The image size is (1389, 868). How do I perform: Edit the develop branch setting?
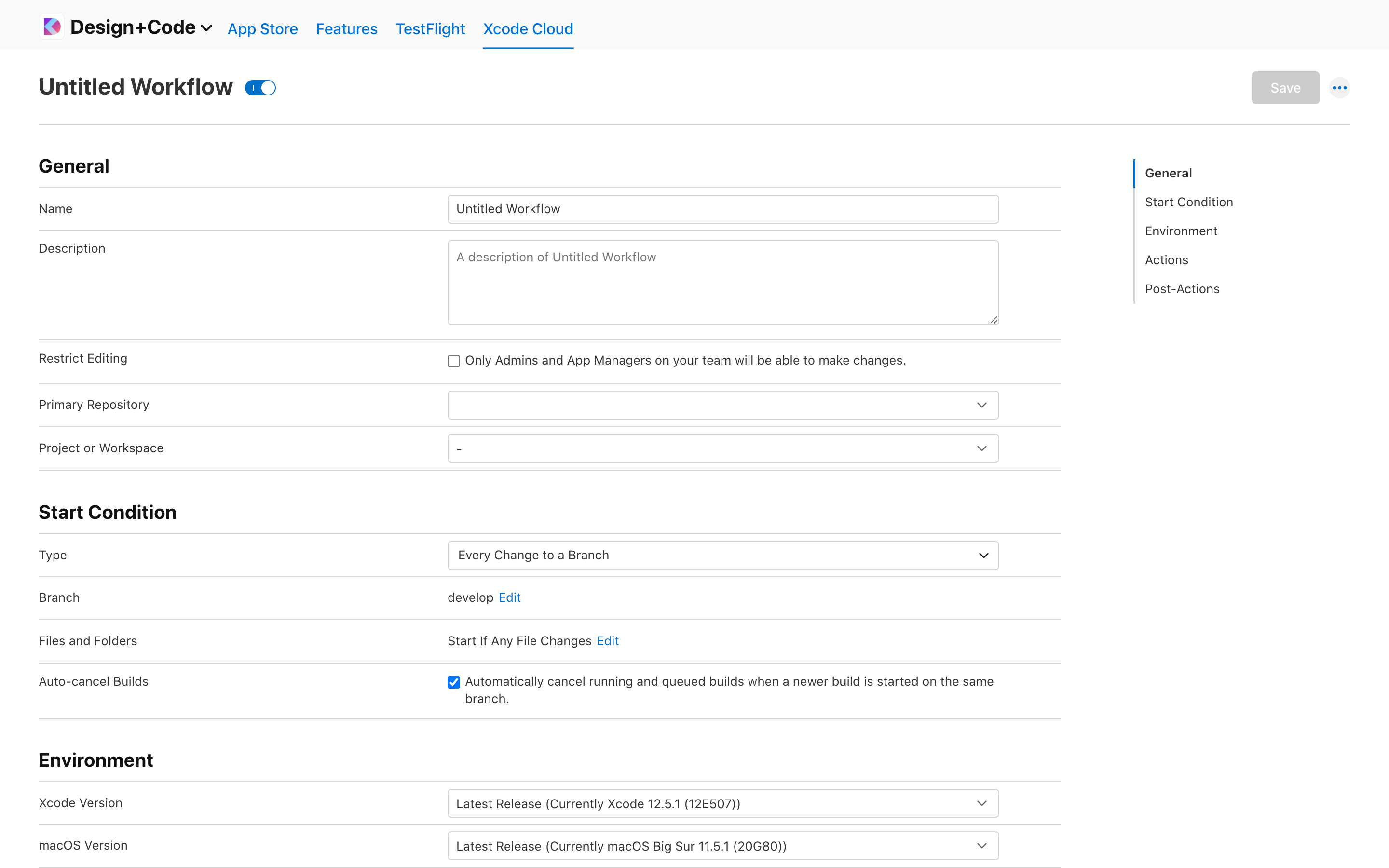point(509,597)
